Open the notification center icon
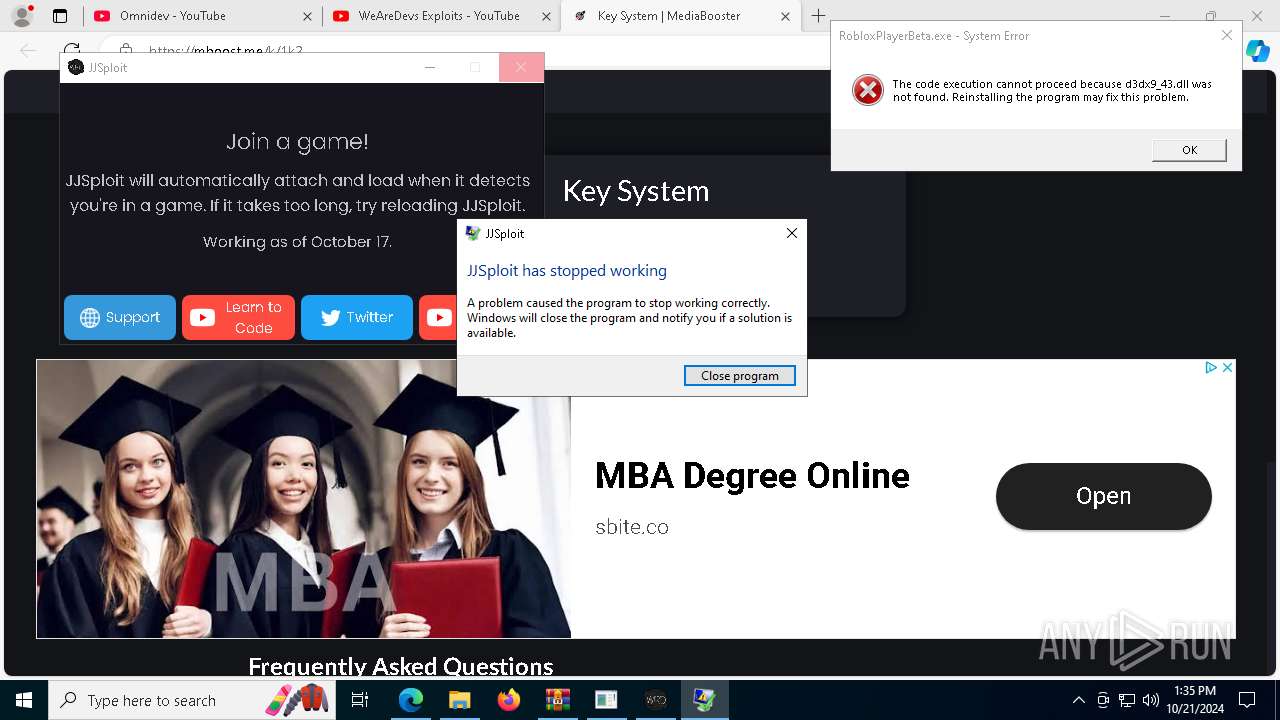This screenshot has height=720, width=1280. pos(1247,700)
